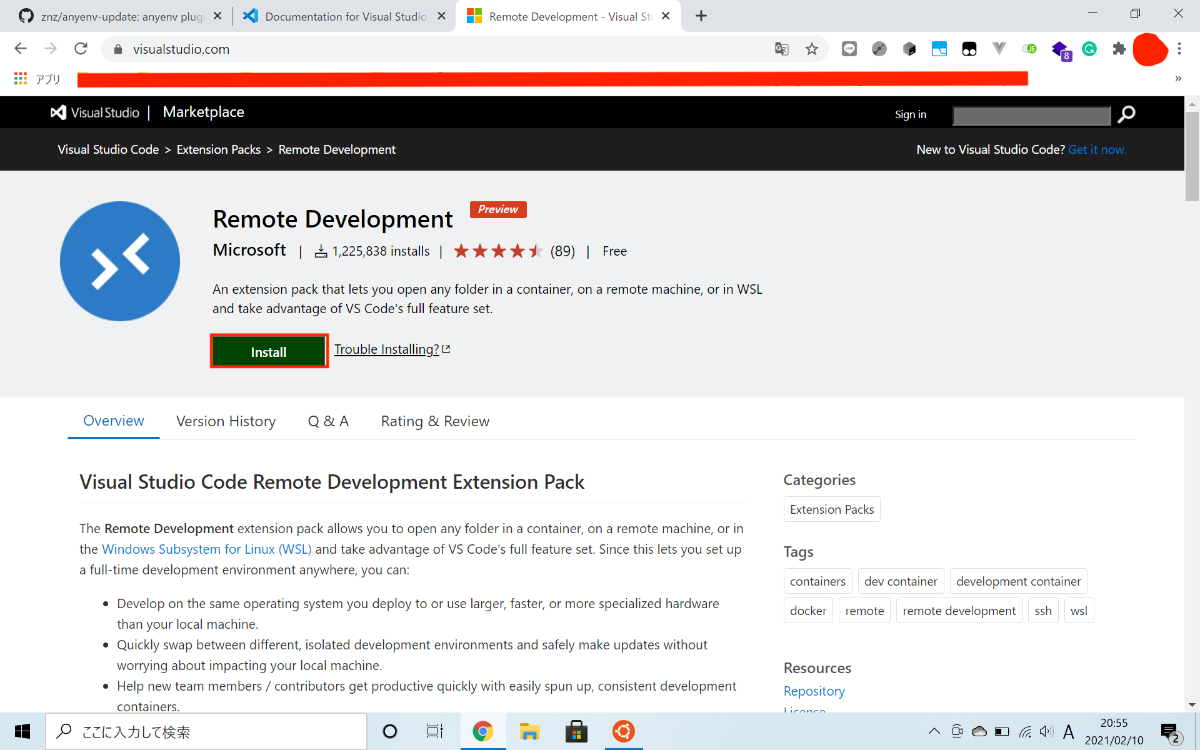The image size is (1200, 750).
Task: Open the Marketplace header link
Action: click(x=203, y=112)
